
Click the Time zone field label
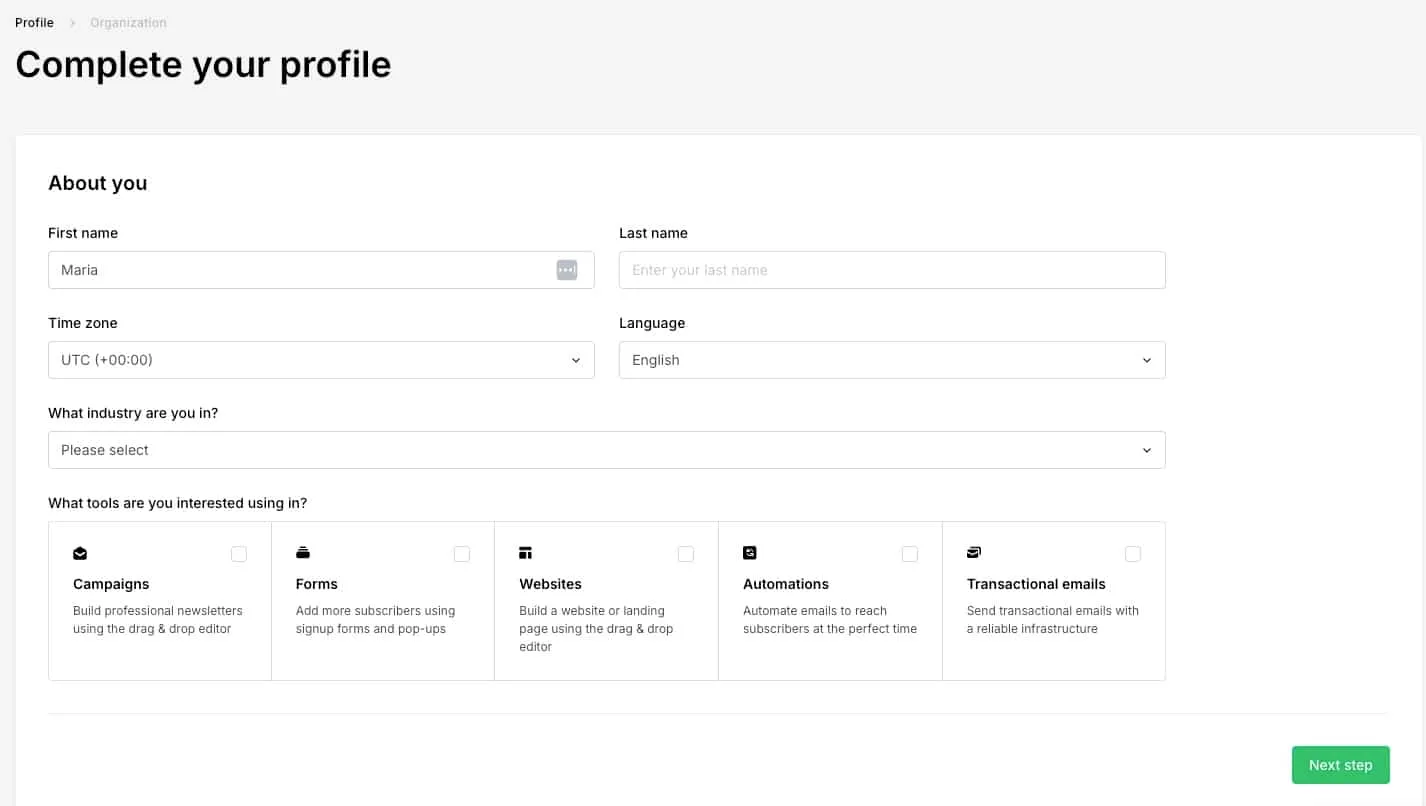click(x=83, y=323)
